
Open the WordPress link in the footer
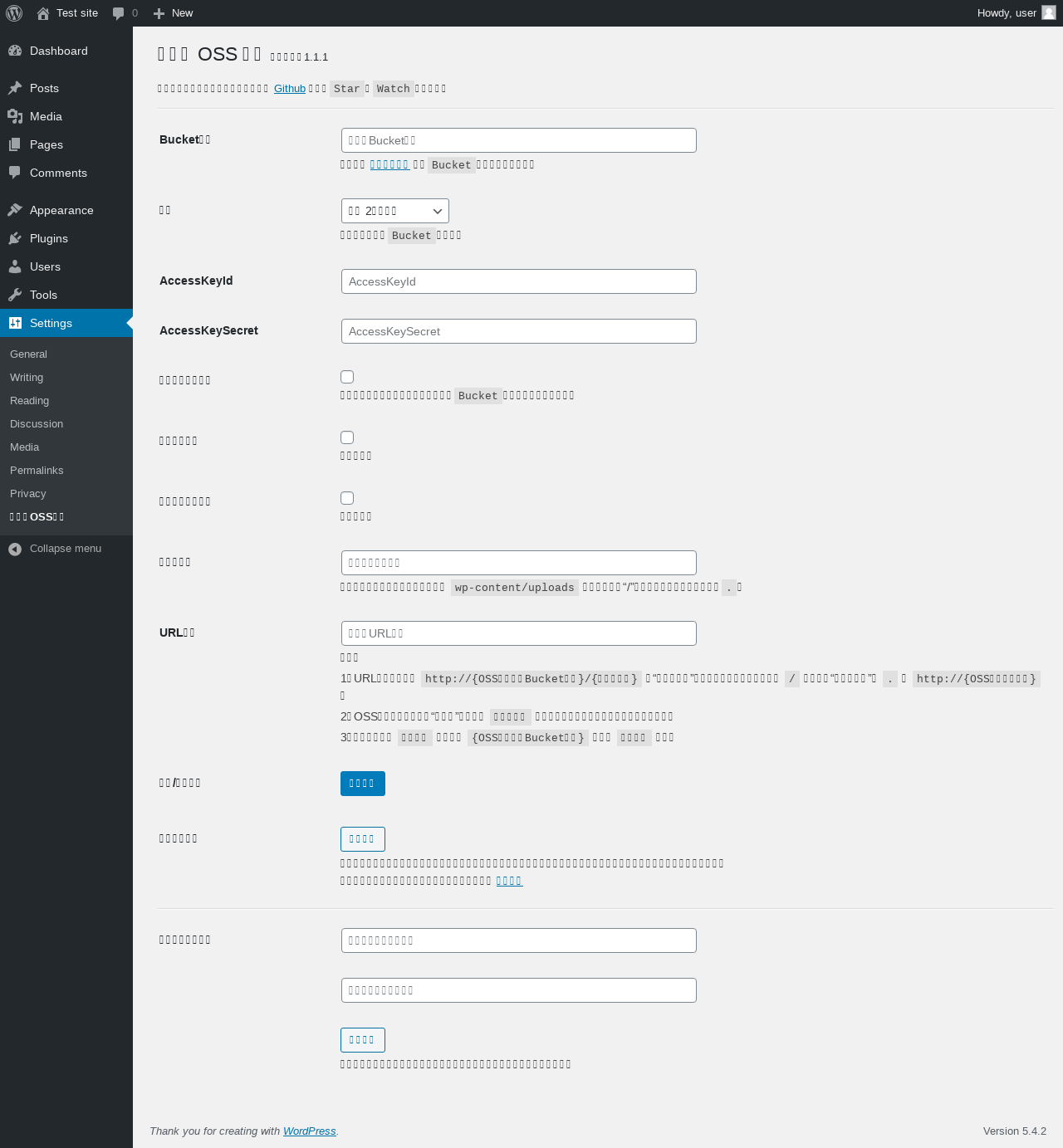pos(309,1131)
